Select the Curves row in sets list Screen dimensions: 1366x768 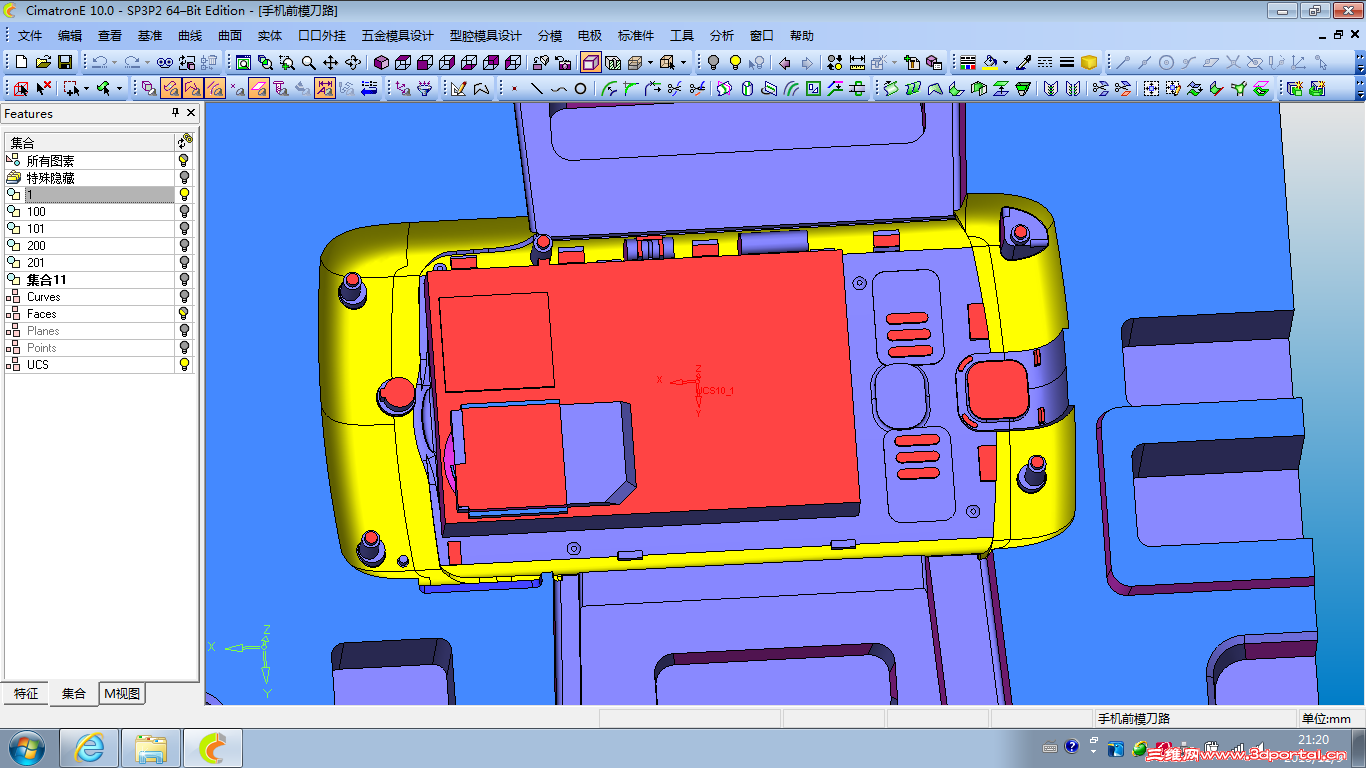(x=90, y=297)
